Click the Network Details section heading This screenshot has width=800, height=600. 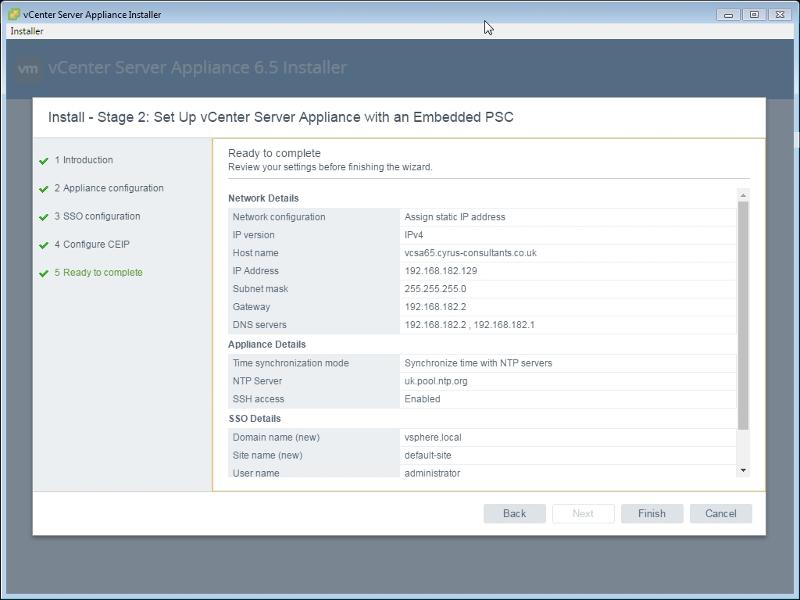coord(263,198)
